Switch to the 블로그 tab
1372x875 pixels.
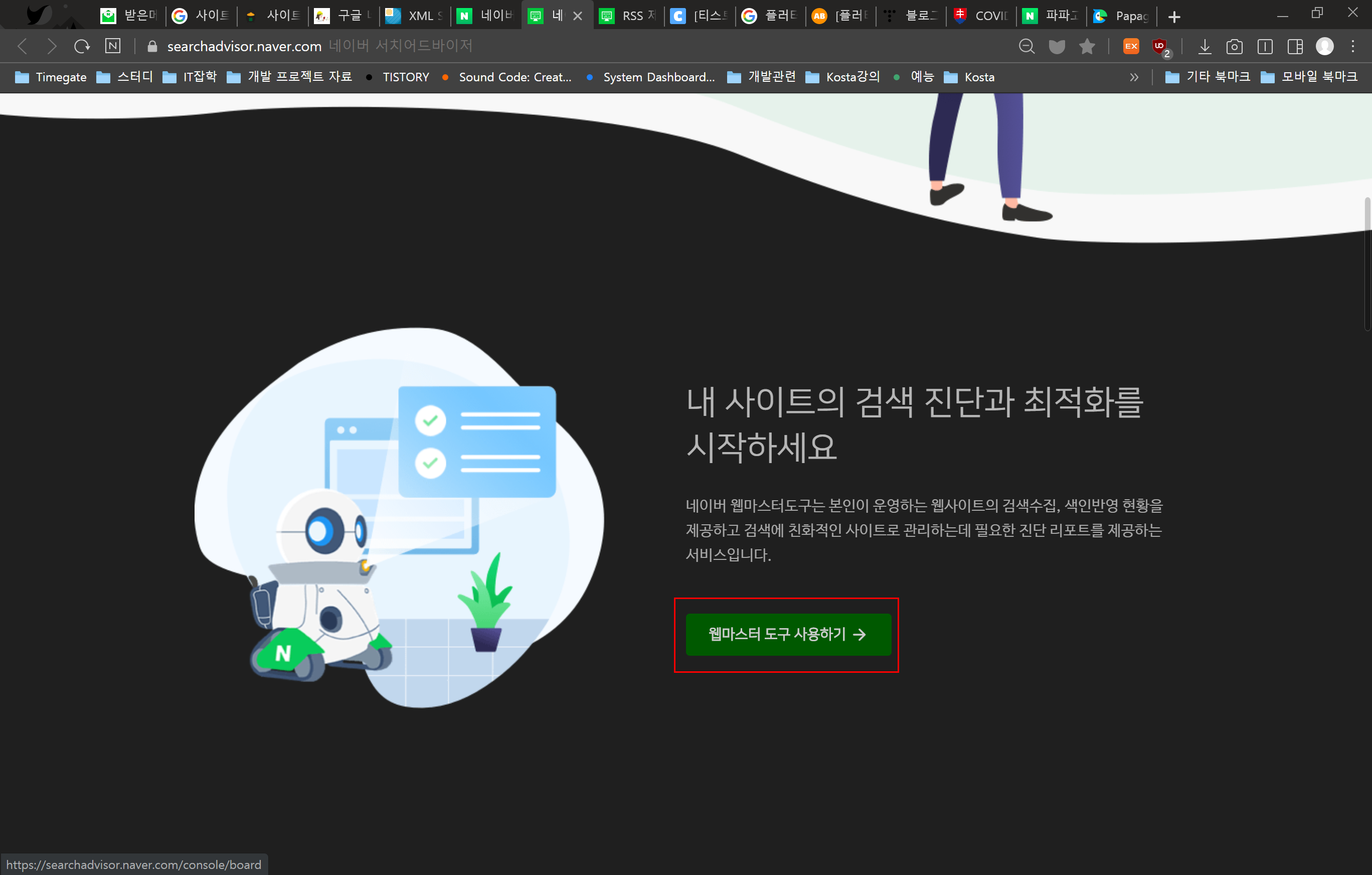coord(911,16)
